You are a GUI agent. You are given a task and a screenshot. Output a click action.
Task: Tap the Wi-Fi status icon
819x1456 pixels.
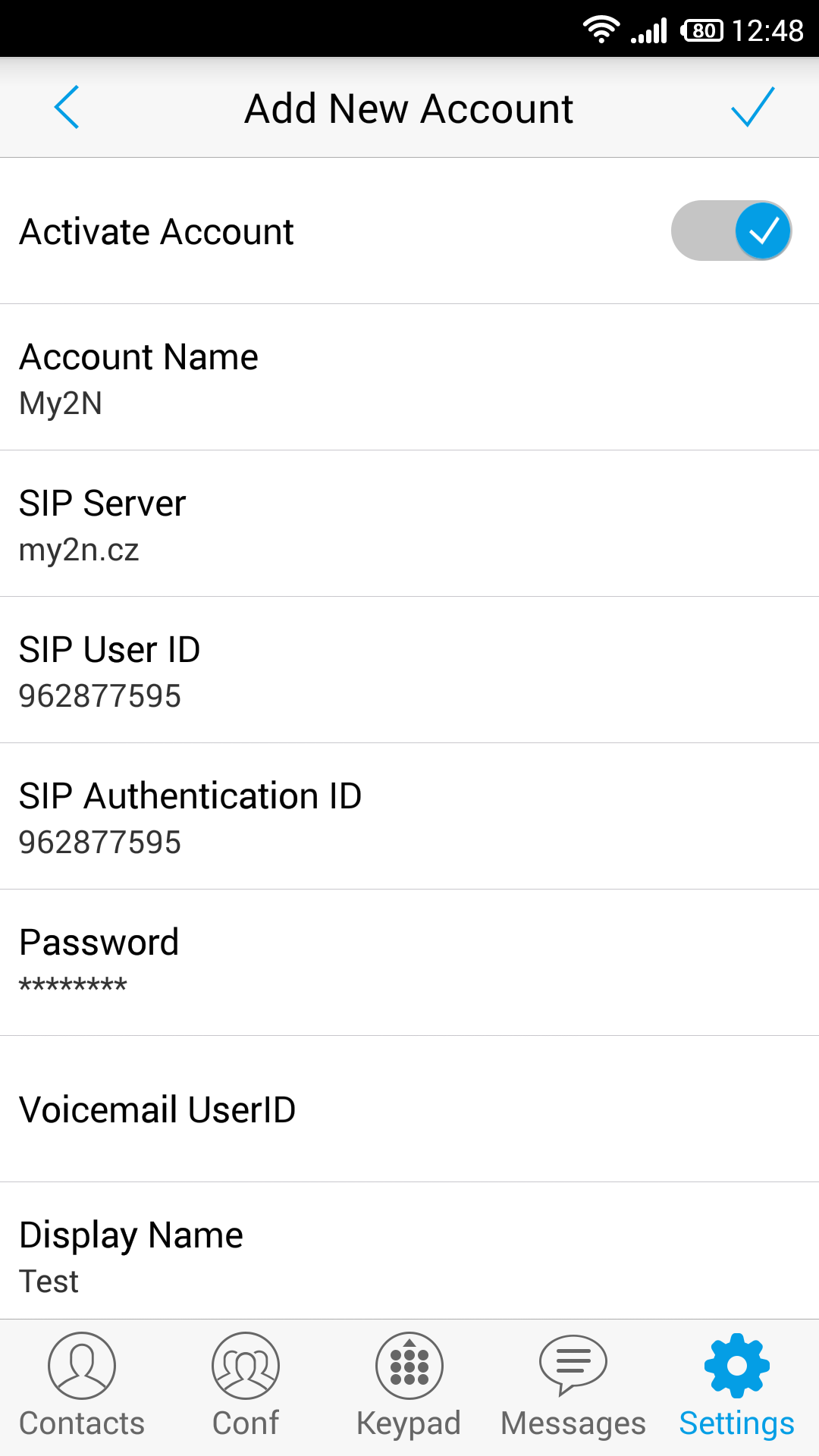coord(601,30)
